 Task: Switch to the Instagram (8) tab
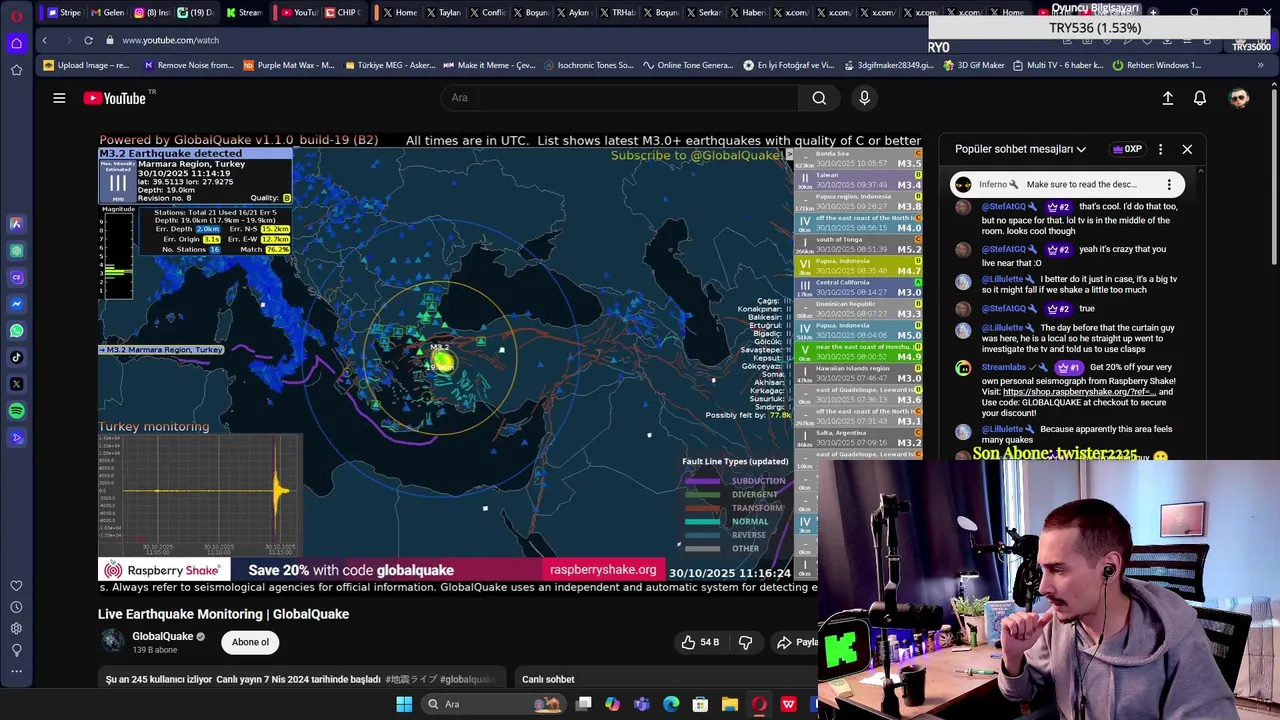pyautogui.click(x=151, y=13)
